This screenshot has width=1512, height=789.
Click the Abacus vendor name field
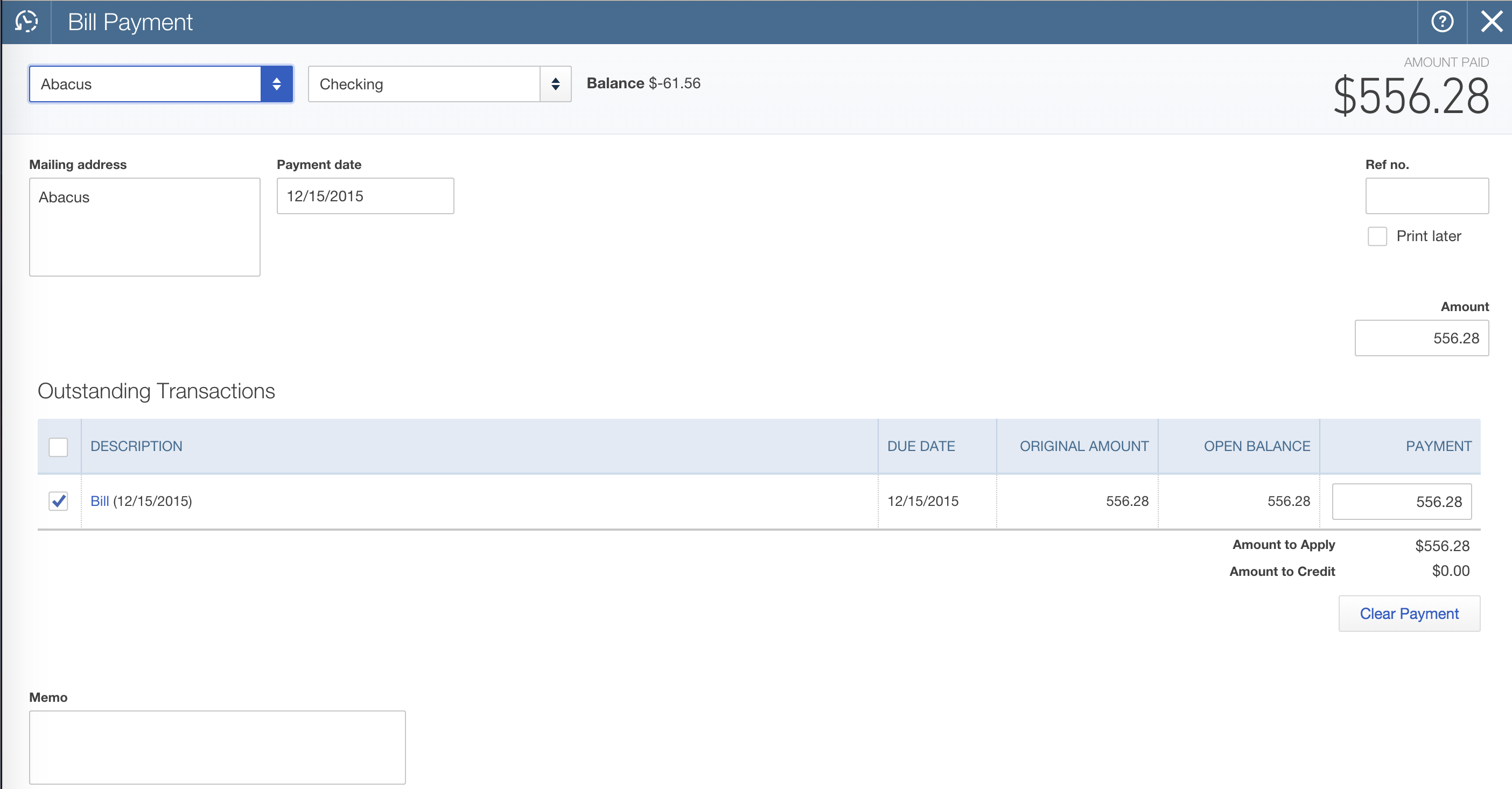pyautogui.click(x=144, y=84)
